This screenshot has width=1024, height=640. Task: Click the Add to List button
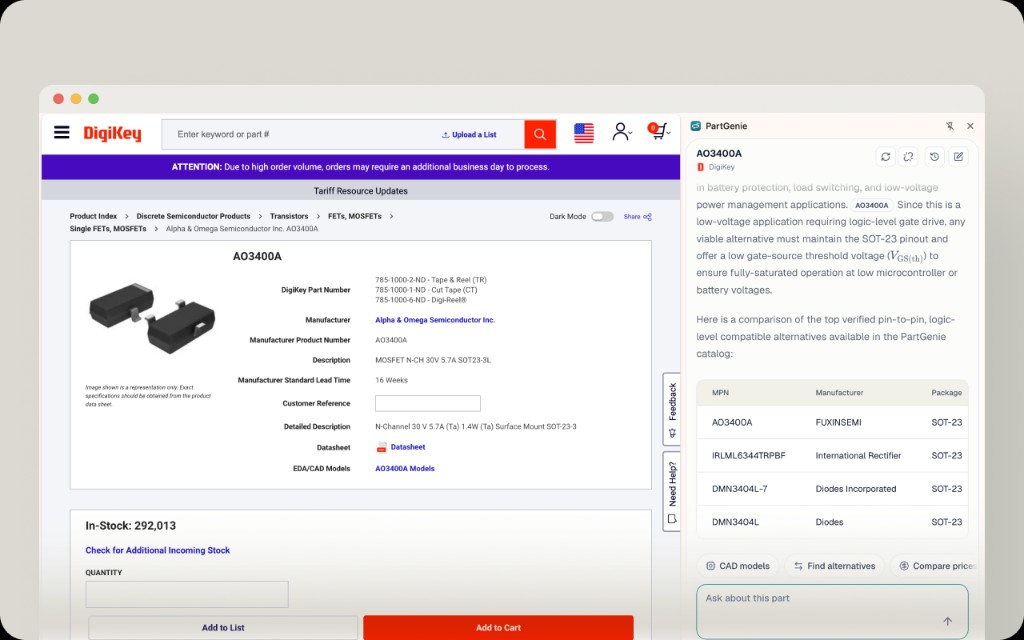click(223, 628)
